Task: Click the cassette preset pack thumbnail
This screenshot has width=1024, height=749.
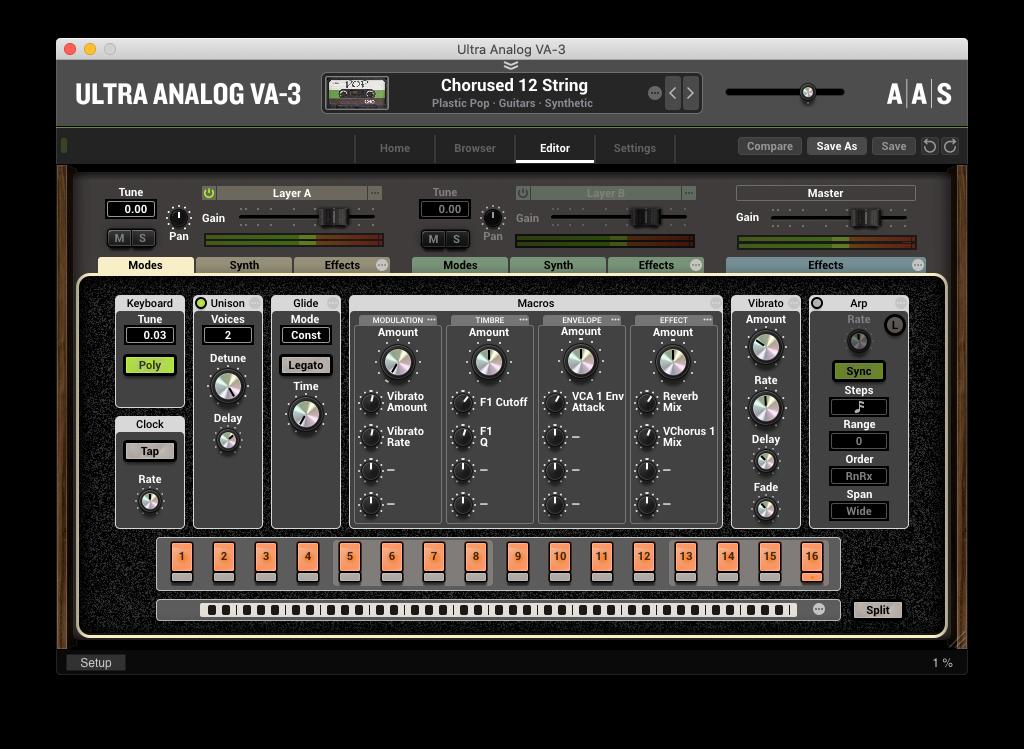Action: [357, 93]
